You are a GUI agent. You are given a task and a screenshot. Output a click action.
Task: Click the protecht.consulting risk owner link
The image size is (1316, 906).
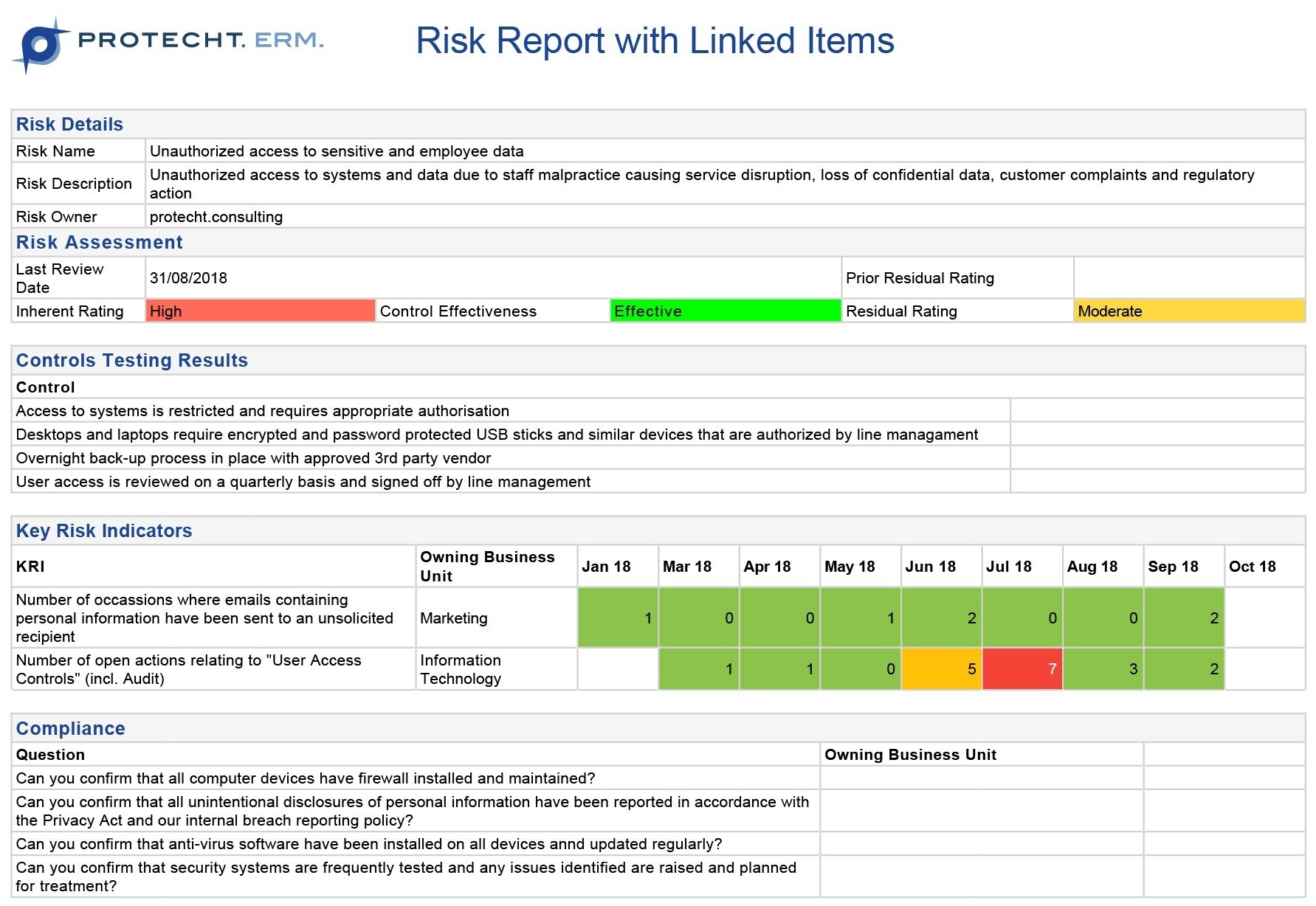[216, 216]
